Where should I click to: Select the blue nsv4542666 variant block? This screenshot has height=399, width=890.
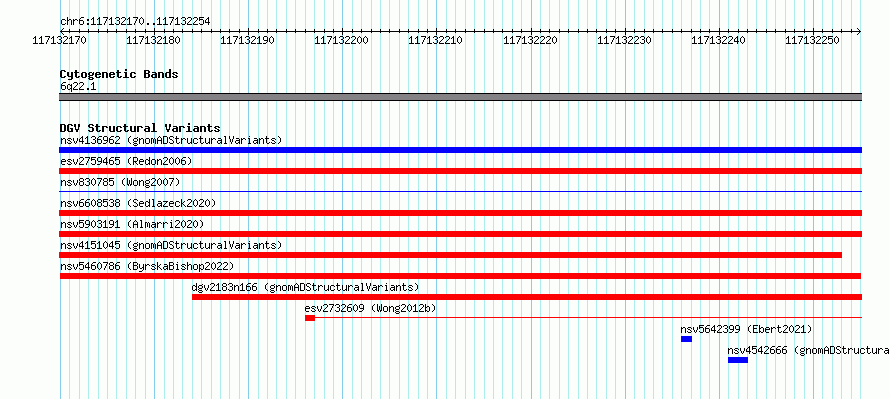738,360
